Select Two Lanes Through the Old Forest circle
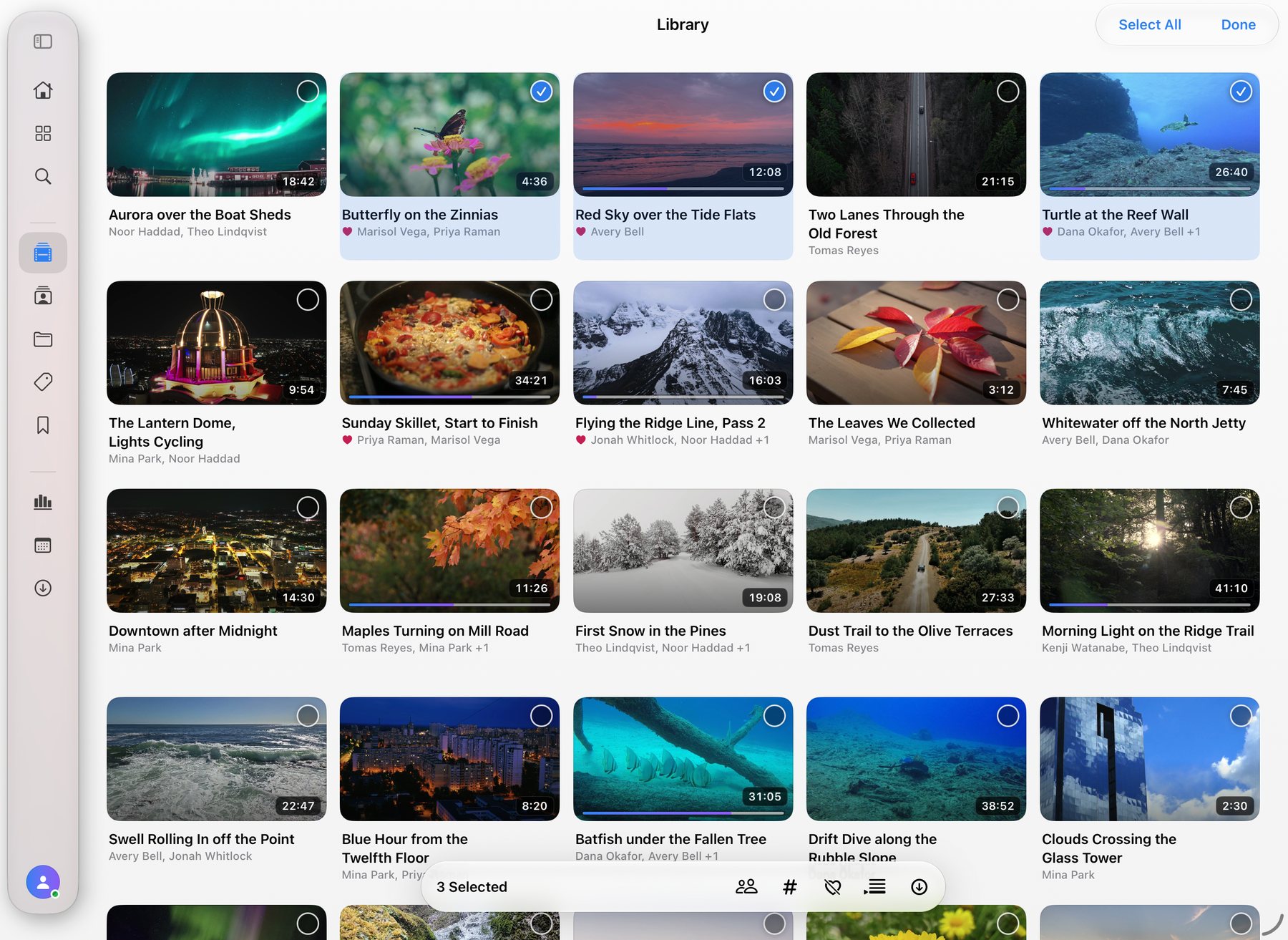 coord(1008,91)
